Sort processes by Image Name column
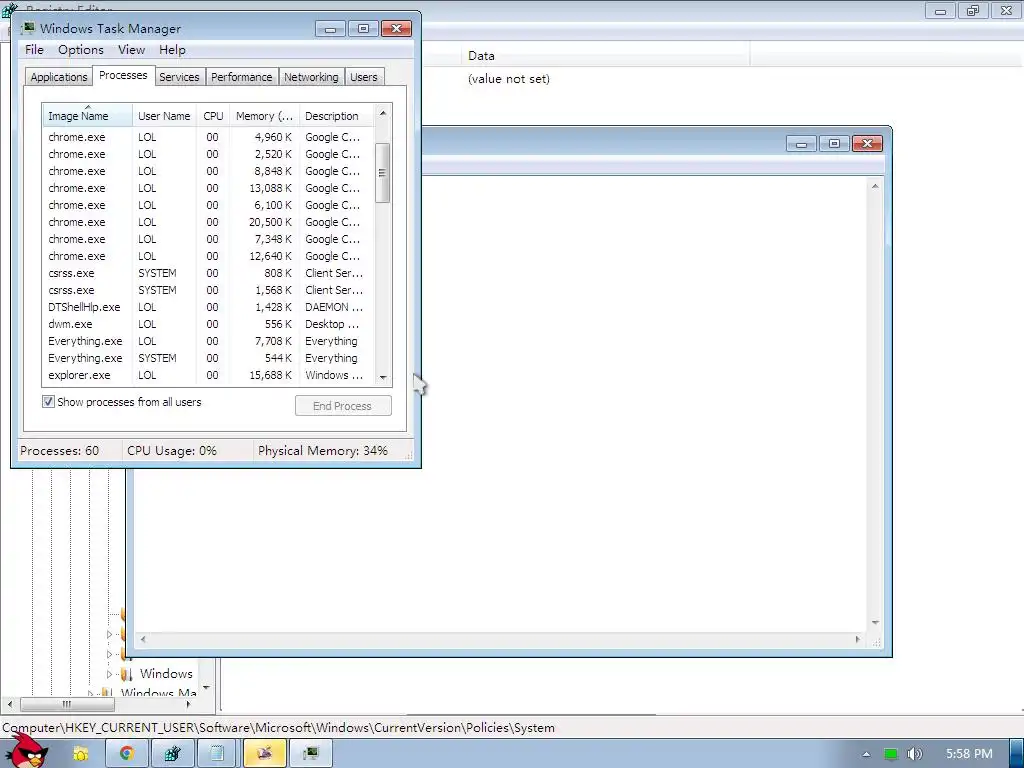Viewport: 1024px width, 768px height. (88, 116)
